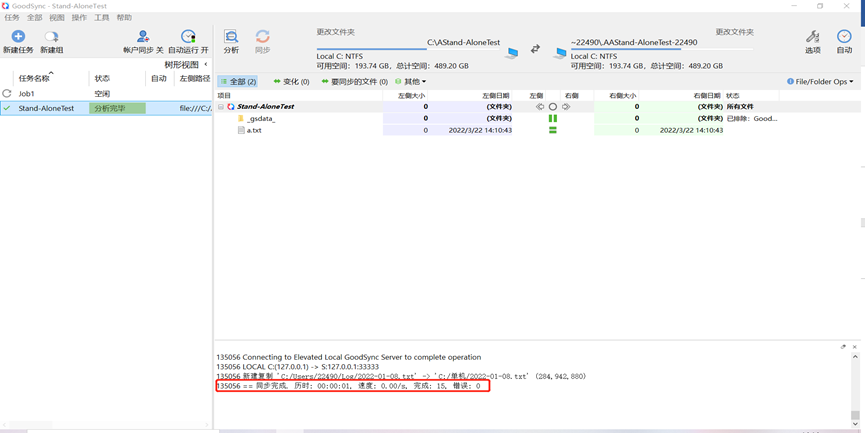Open the 视图 menu
865x433 pixels.
pos(57,18)
